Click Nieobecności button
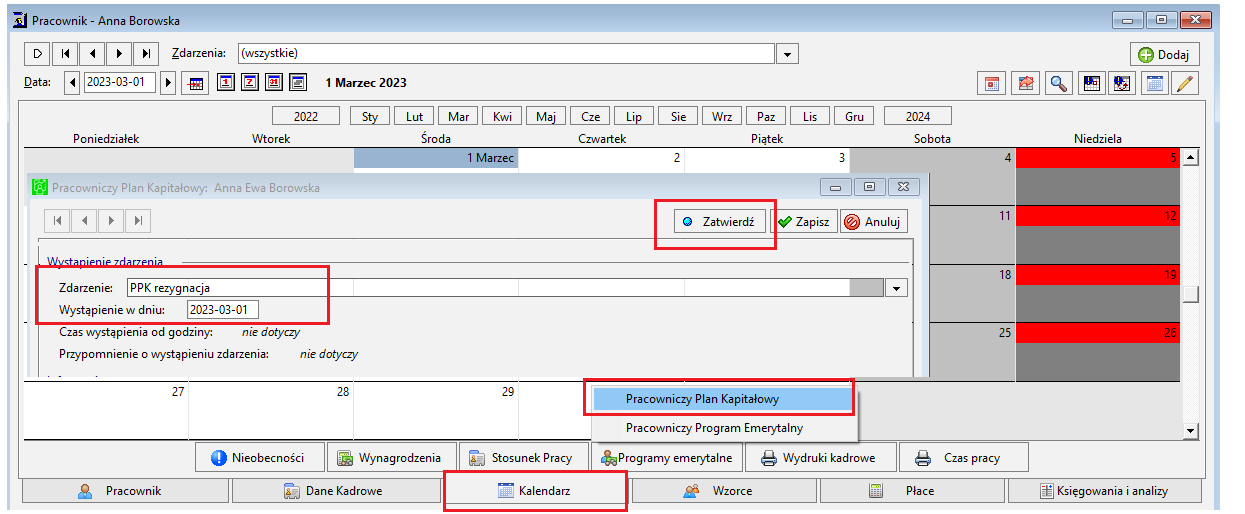This screenshot has height=514, width=1245. (x=259, y=458)
